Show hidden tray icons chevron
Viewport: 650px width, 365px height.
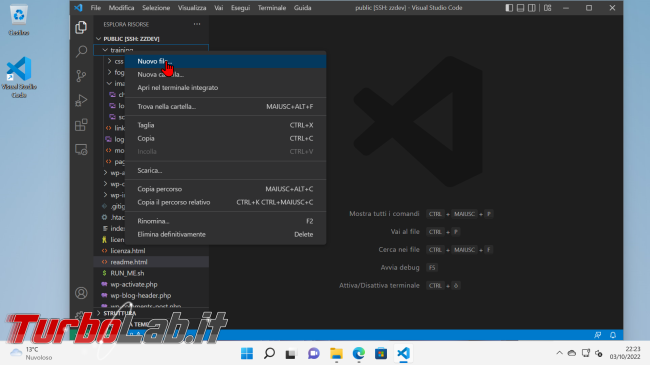coord(559,353)
